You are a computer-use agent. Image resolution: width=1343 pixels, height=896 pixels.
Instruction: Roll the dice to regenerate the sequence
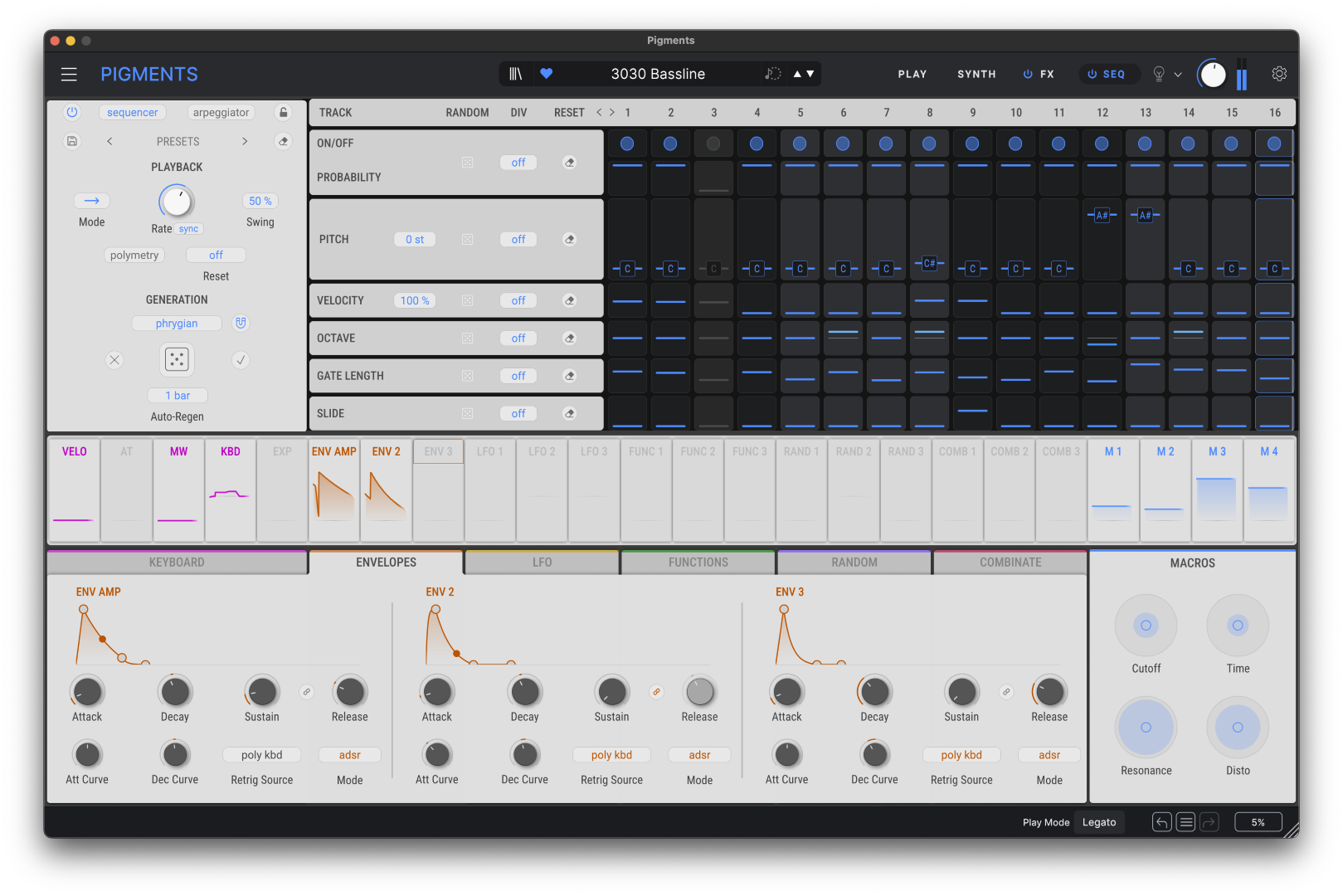pos(177,359)
